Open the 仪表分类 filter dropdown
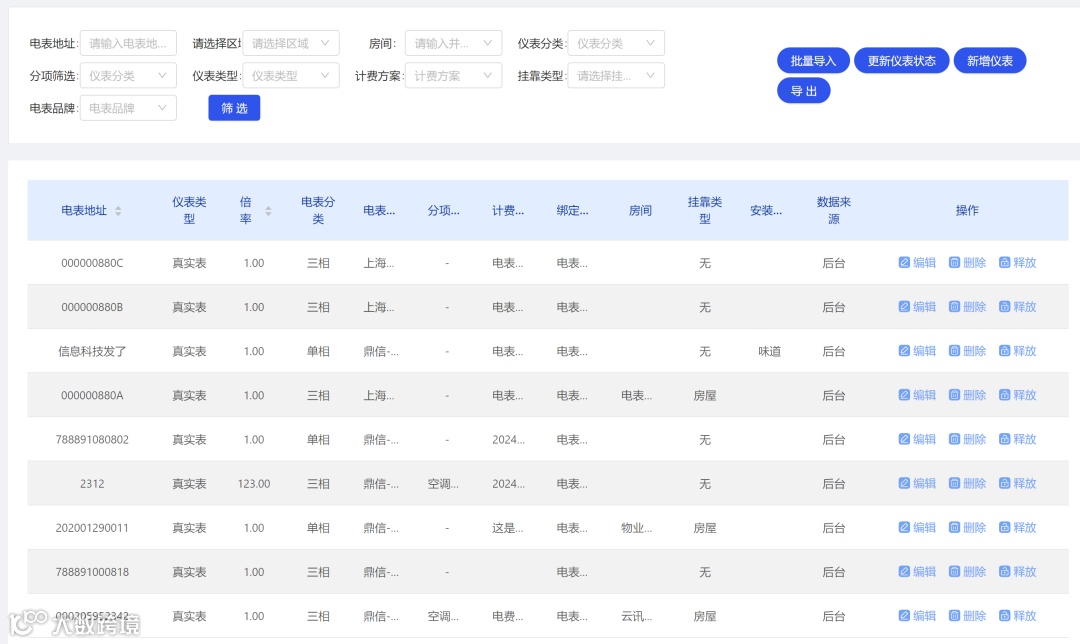The width and height of the screenshot is (1080, 644). click(x=616, y=43)
